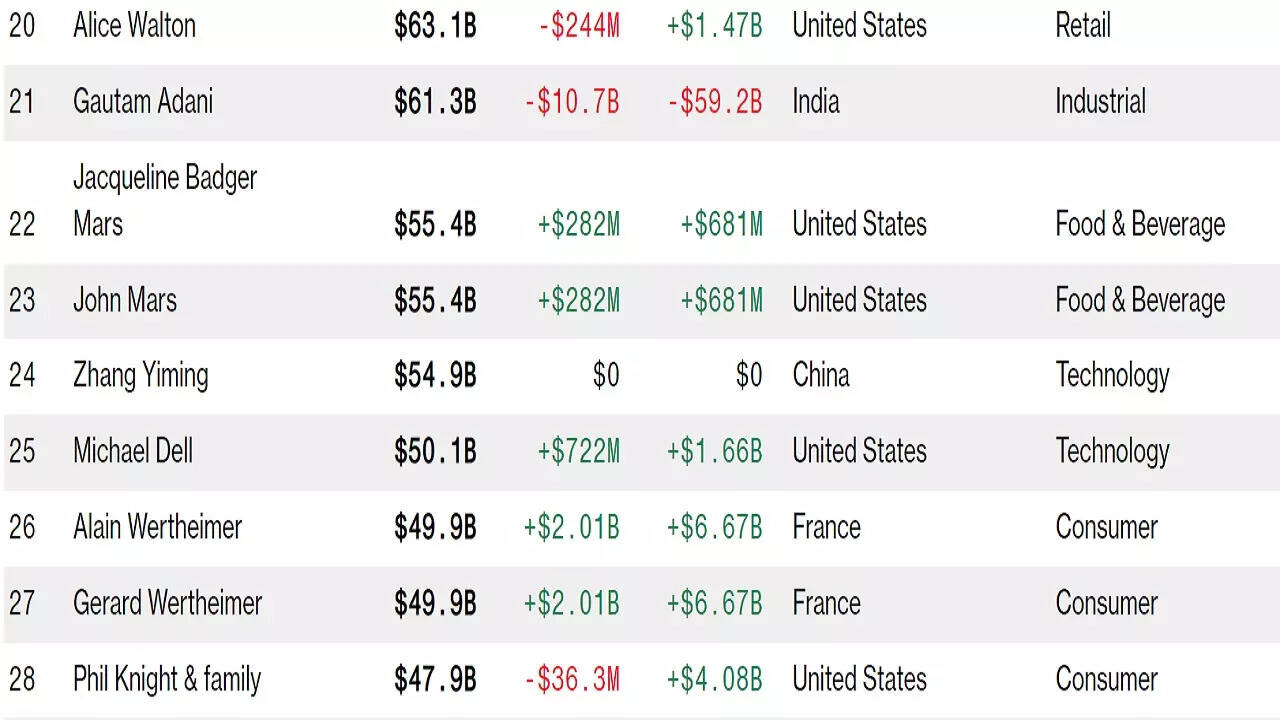
Task: Click India country in Adani row
Action: pos(816,102)
